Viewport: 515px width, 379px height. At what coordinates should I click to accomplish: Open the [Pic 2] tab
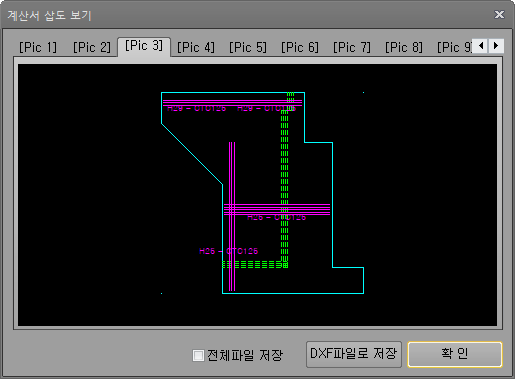tap(92, 47)
